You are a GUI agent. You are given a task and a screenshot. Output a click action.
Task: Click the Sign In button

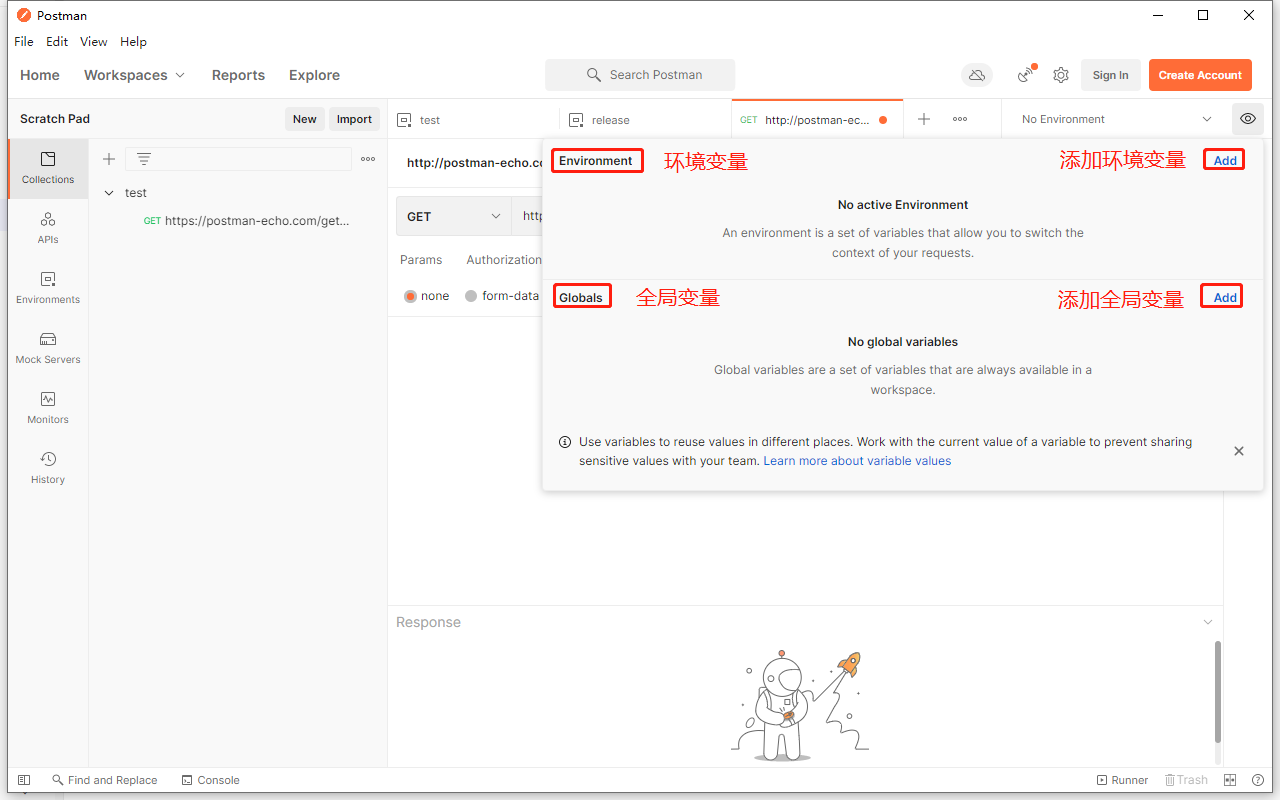point(1111,75)
